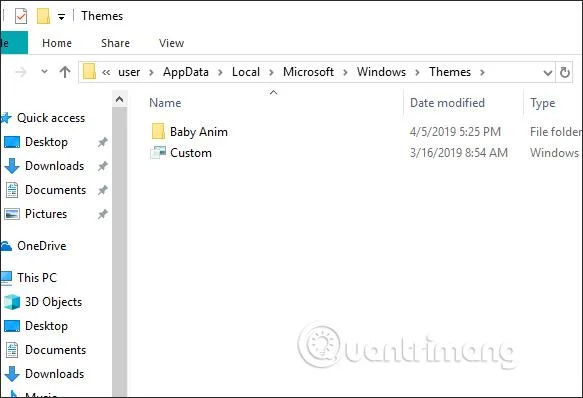Click 'File folder' type cell
The height and width of the screenshot is (398, 583).
(556, 132)
